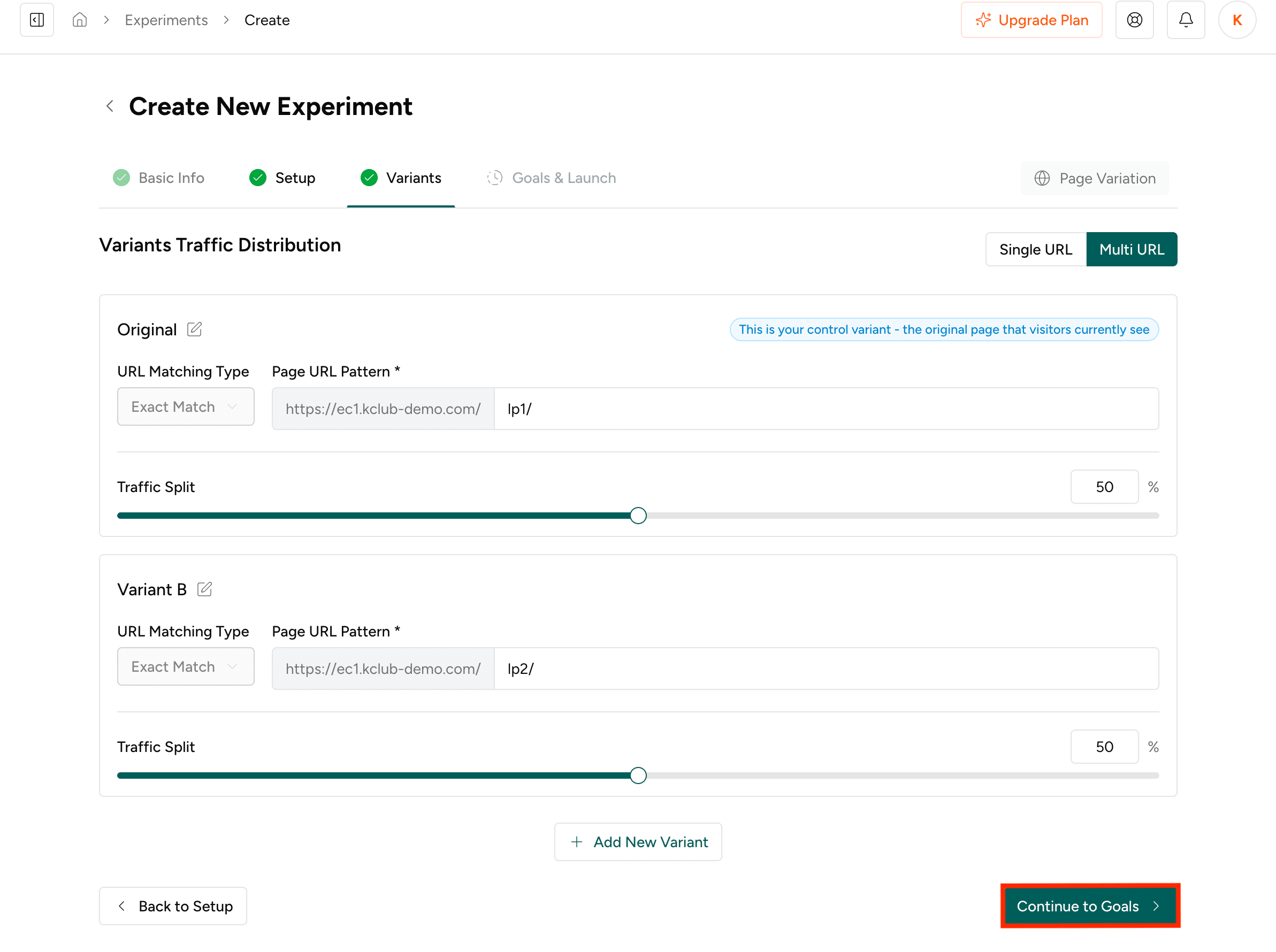This screenshot has width=1276, height=952.
Task: Open notifications bell icon
Action: point(1185,20)
